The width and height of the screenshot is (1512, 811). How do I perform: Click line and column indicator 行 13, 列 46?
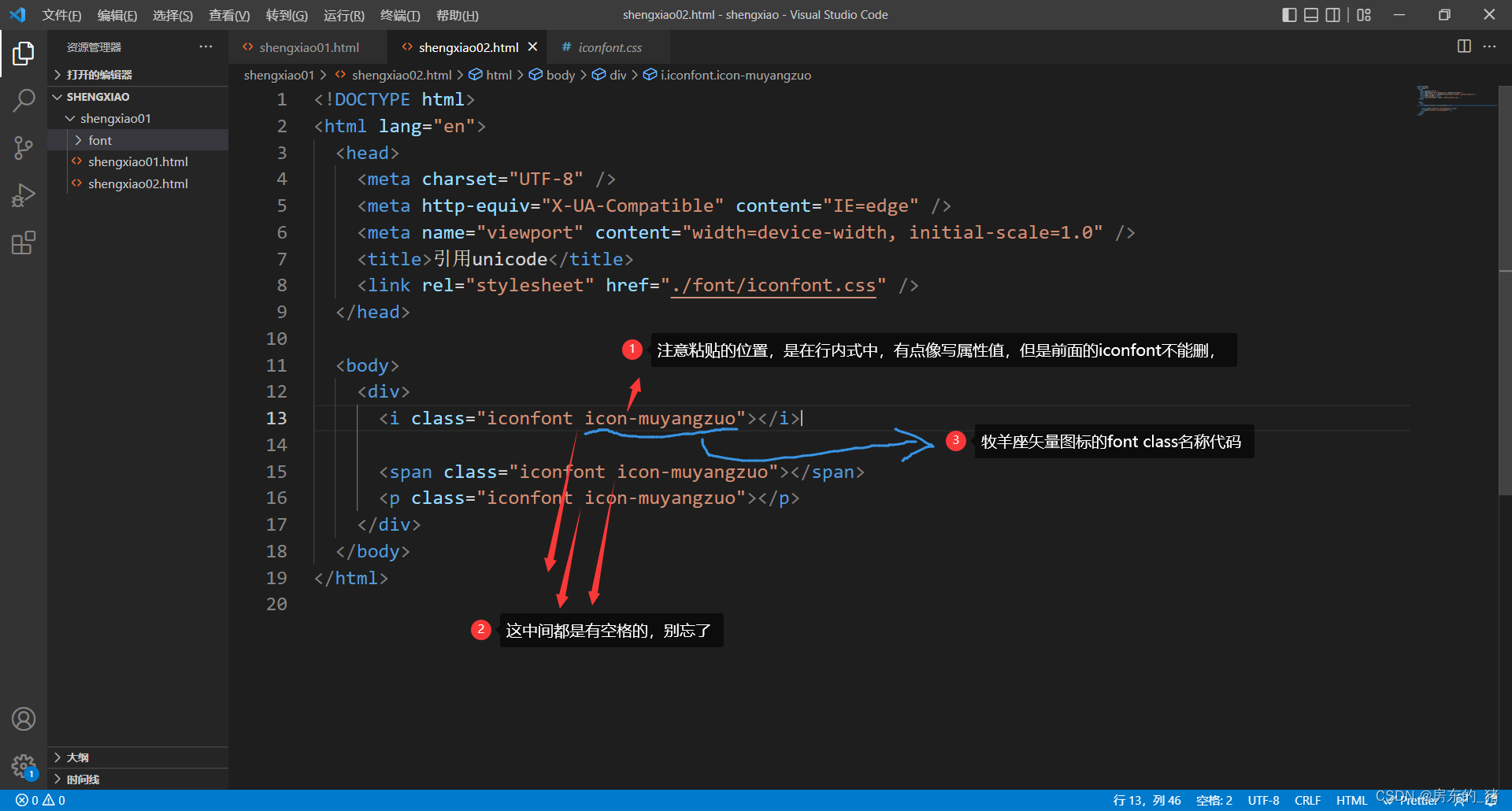1147,800
